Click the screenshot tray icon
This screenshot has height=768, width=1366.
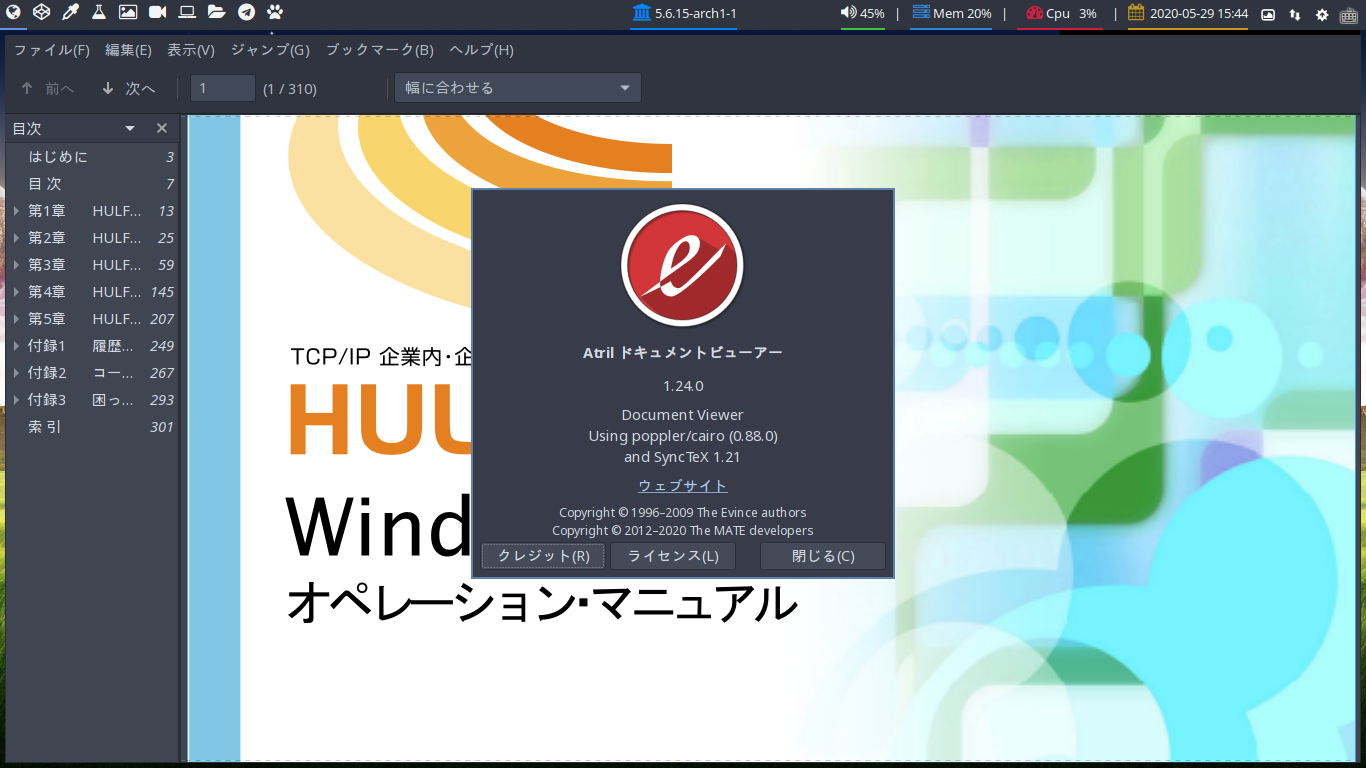[1268, 14]
